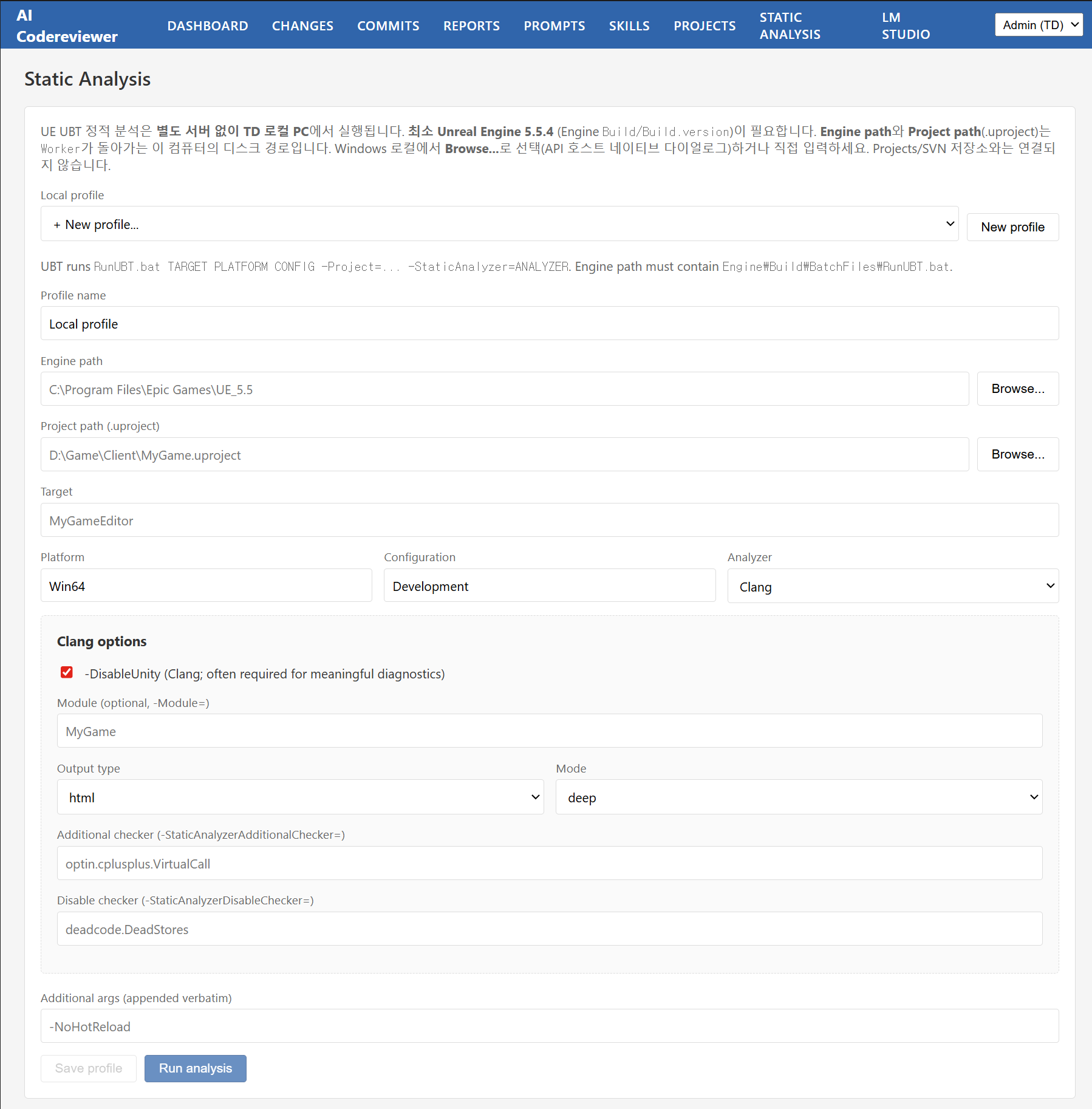
Task: Select Static Analysis in the navbar
Action: tap(790, 26)
